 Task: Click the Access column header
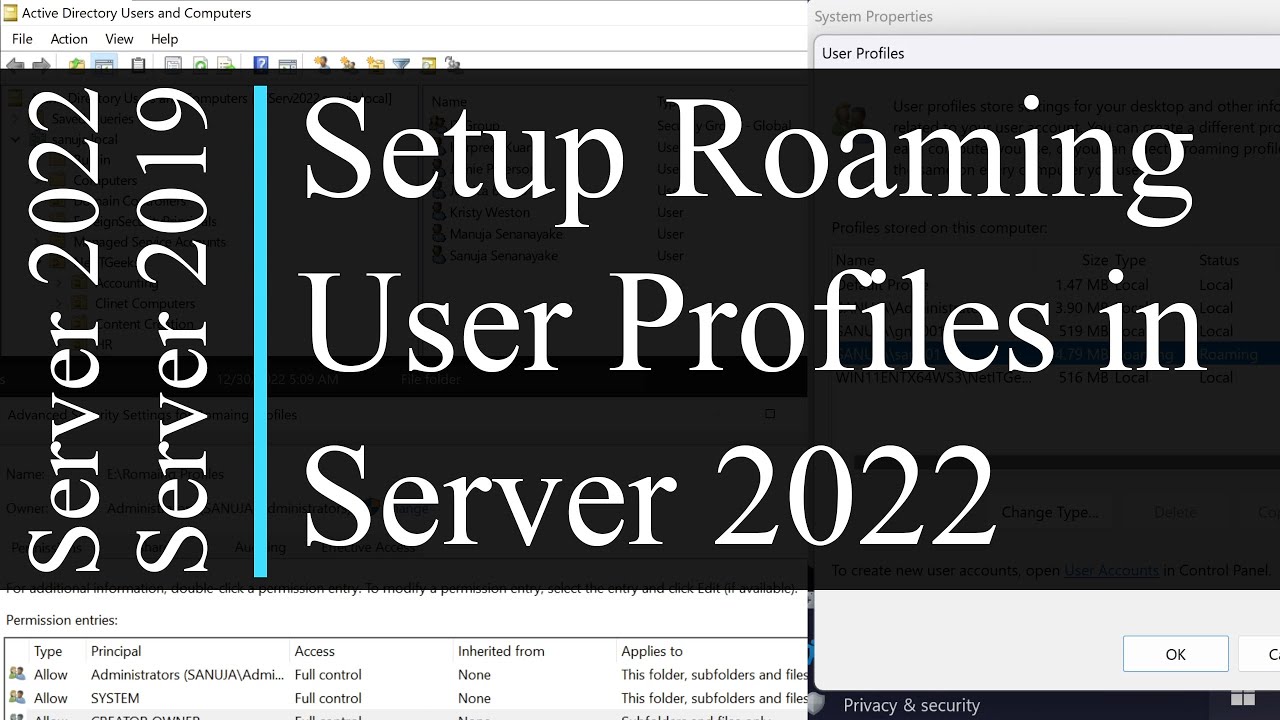tap(314, 651)
